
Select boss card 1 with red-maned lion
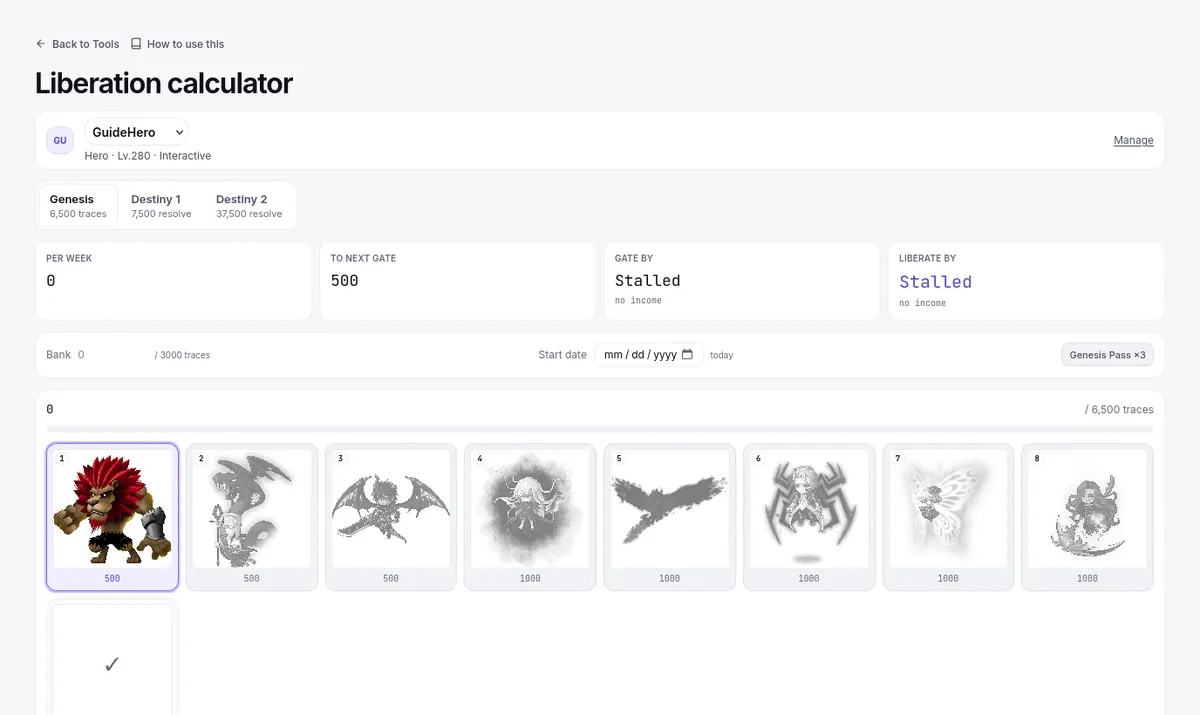pos(112,517)
